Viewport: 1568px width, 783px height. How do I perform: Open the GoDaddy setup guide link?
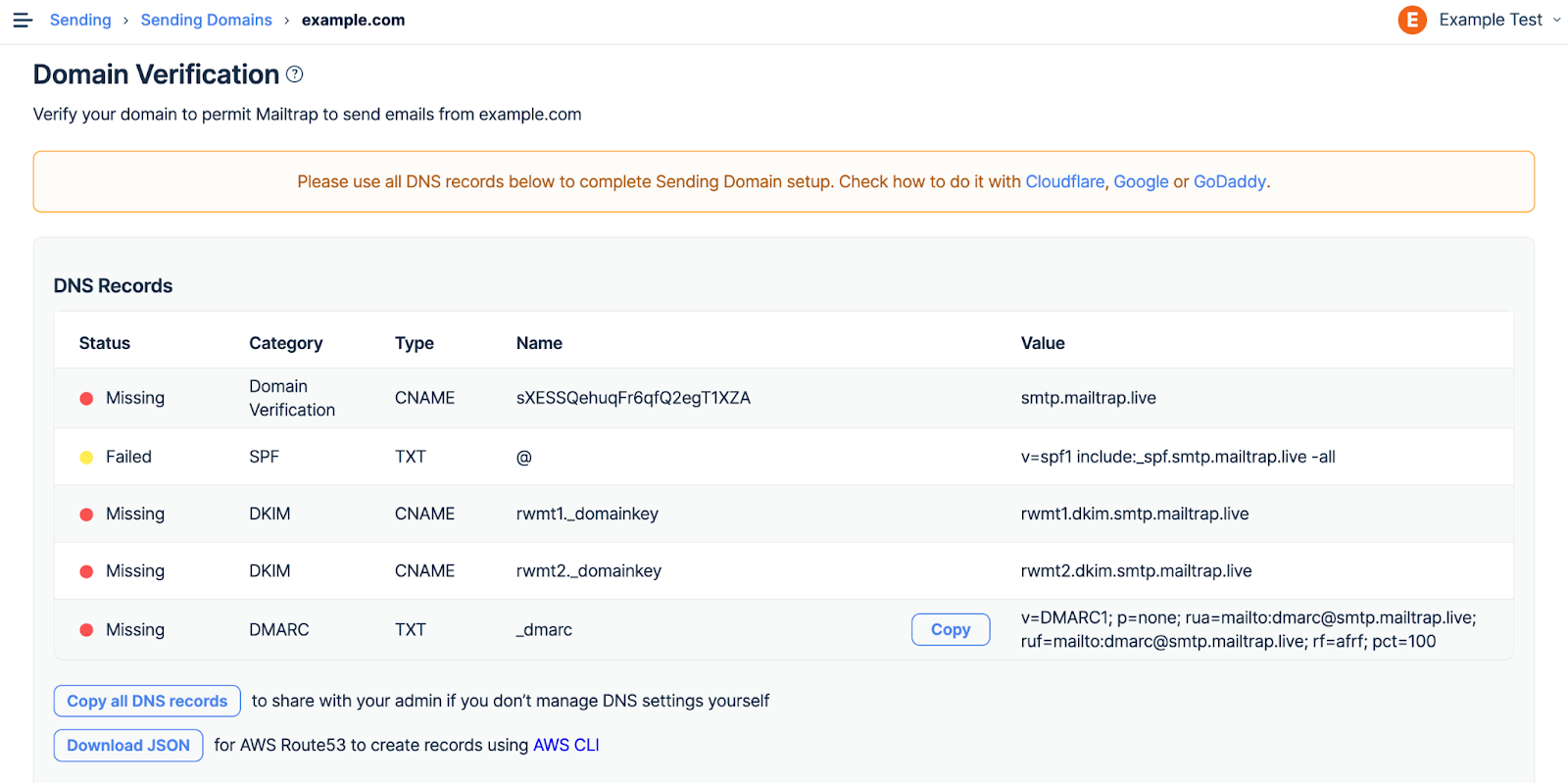(x=1229, y=181)
